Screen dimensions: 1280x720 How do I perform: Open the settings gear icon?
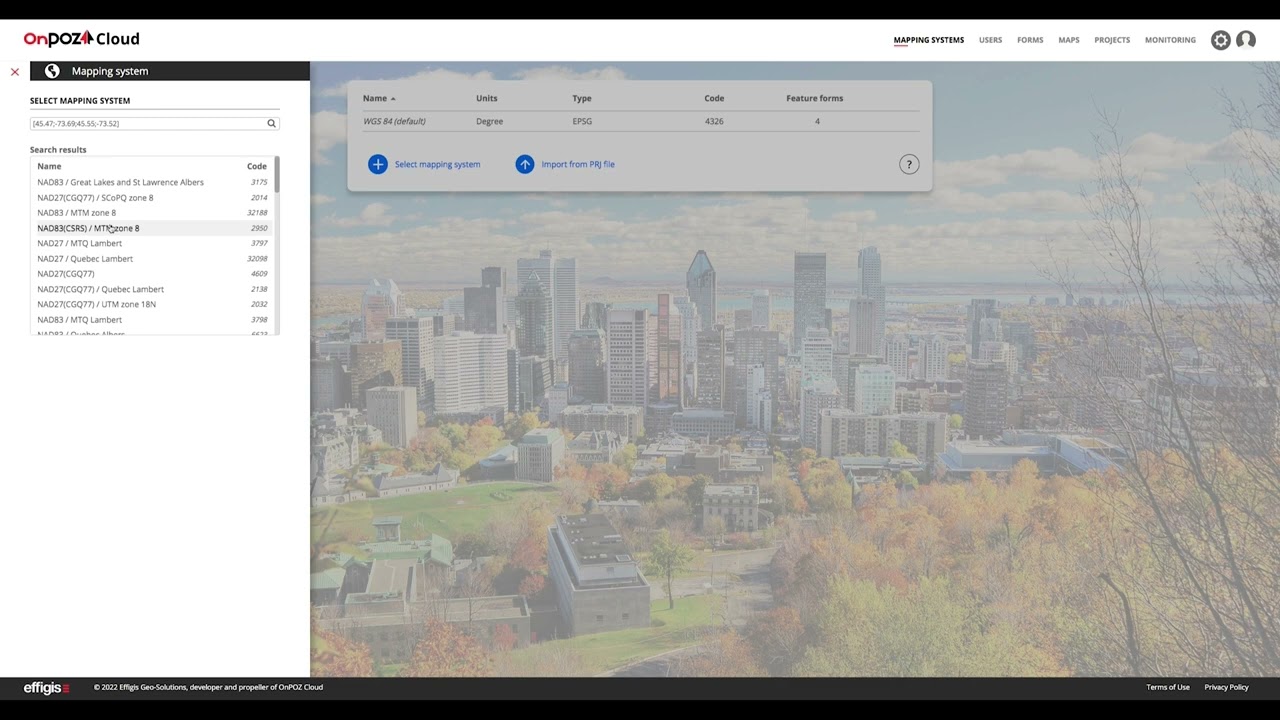pos(1221,40)
